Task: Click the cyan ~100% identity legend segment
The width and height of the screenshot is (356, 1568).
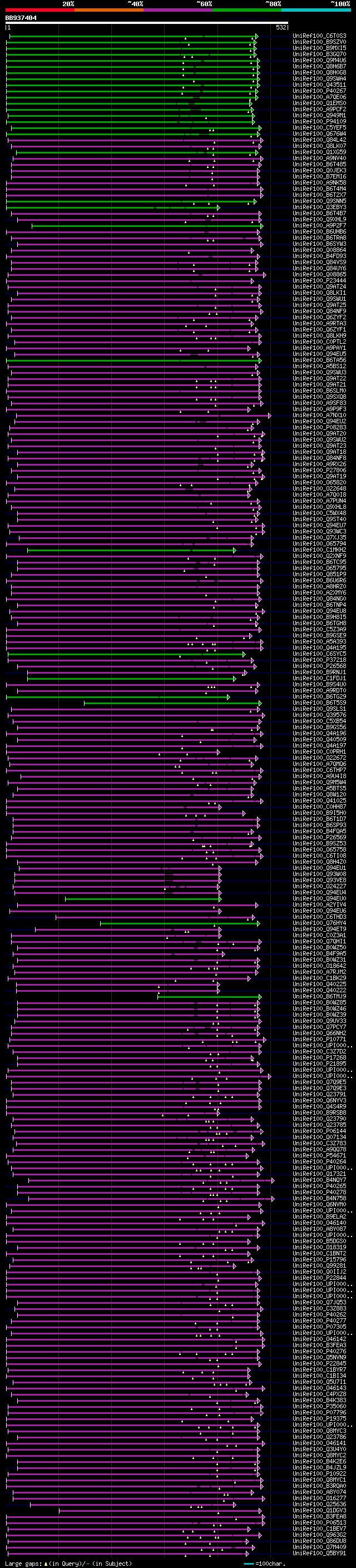Action: coord(316,10)
